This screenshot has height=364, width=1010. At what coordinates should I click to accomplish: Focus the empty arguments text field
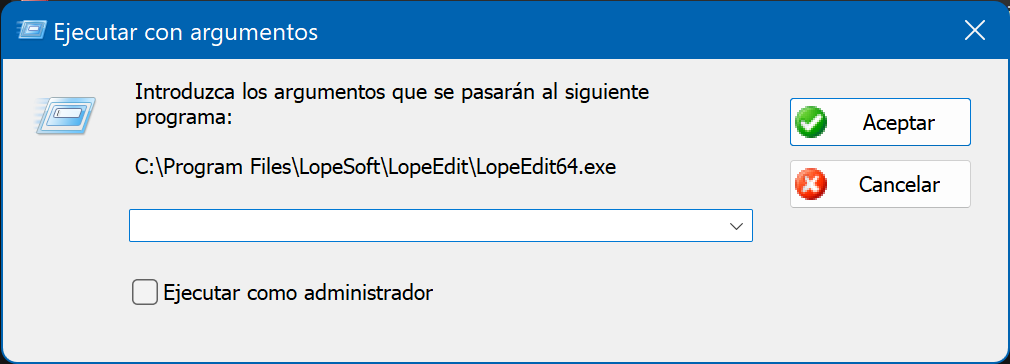point(426,225)
